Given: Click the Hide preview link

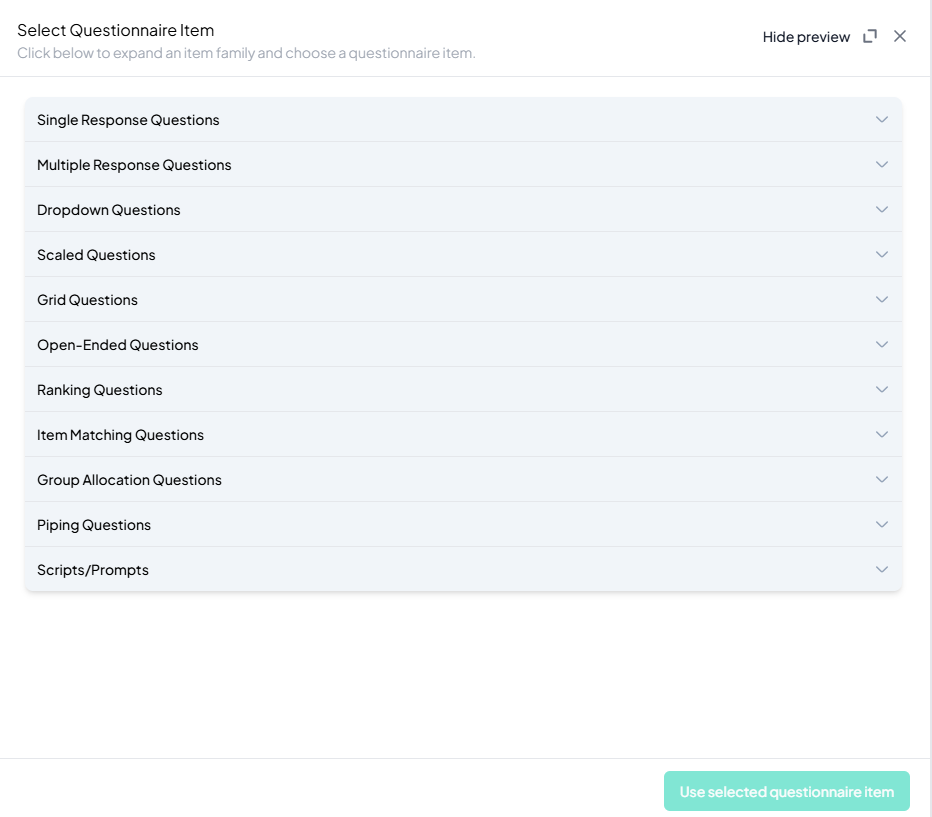Looking at the screenshot, I should [806, 37].
